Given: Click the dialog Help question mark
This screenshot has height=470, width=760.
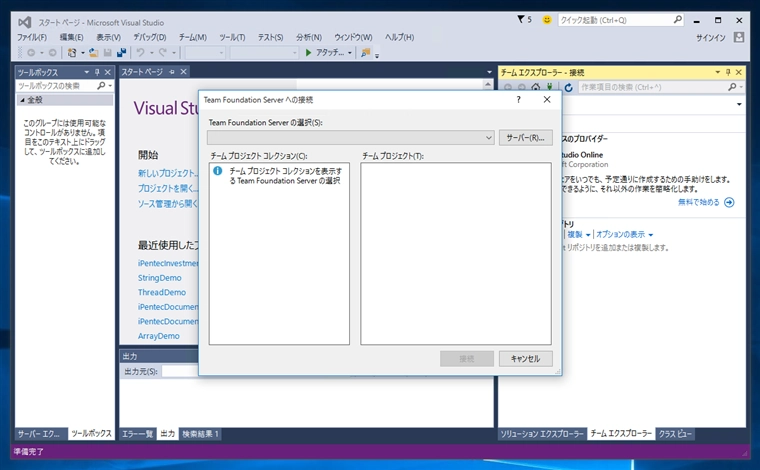Looking at the screenshot, I should (519, 99).
